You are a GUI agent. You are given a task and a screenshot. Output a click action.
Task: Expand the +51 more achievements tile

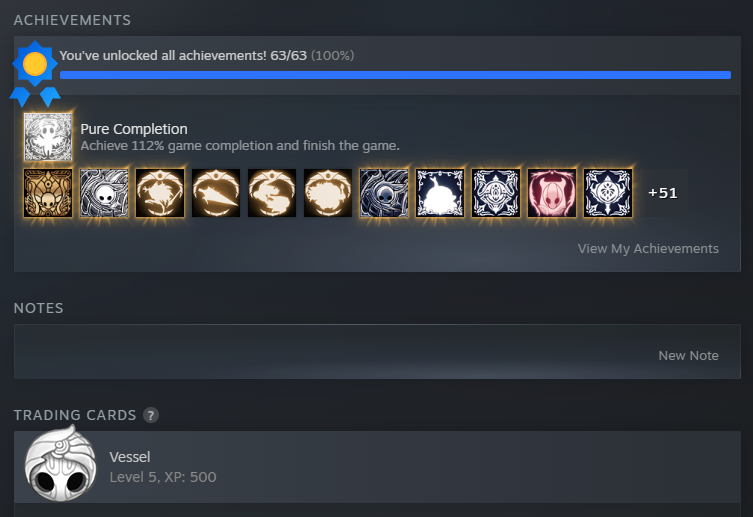coord(663,192)
